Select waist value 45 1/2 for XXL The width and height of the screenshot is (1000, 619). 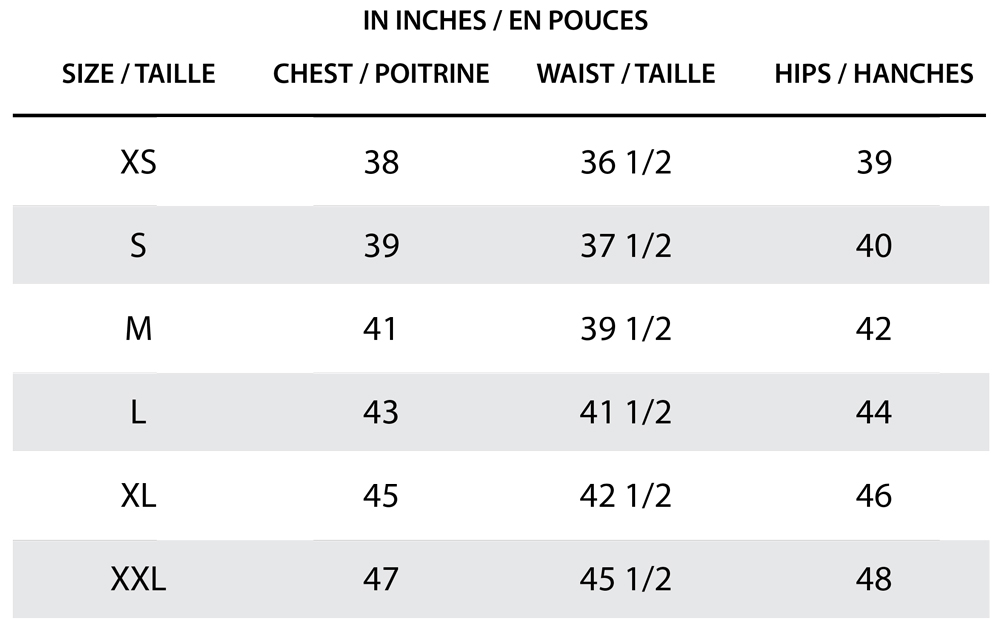(x=626, y=579)
